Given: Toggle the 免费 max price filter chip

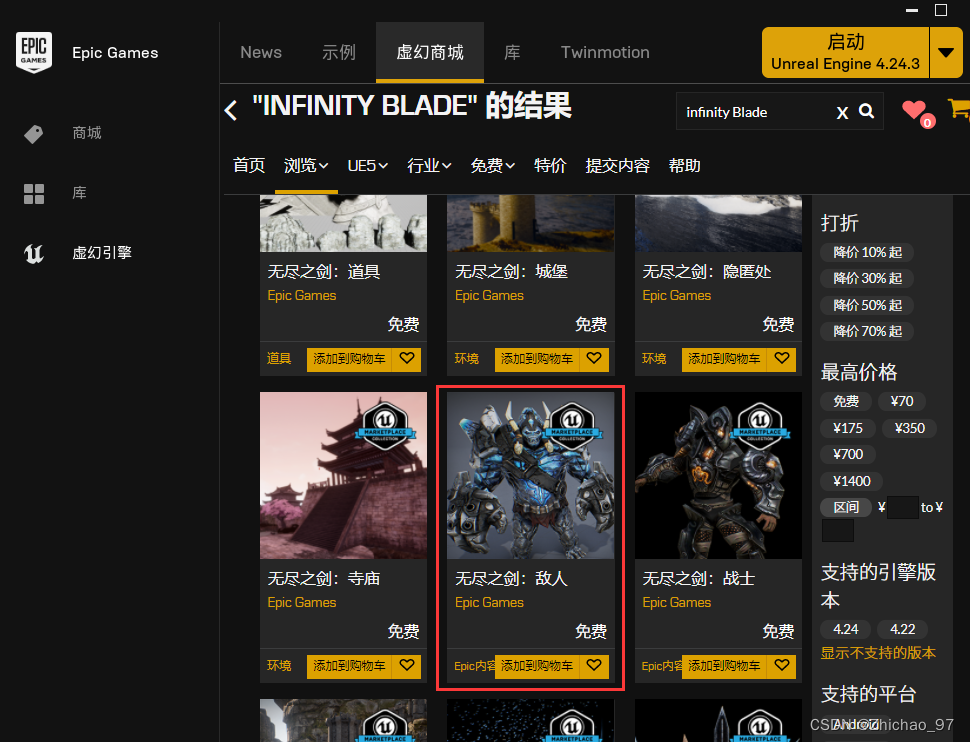Looking at the screenshot, I should coord(846,402).
